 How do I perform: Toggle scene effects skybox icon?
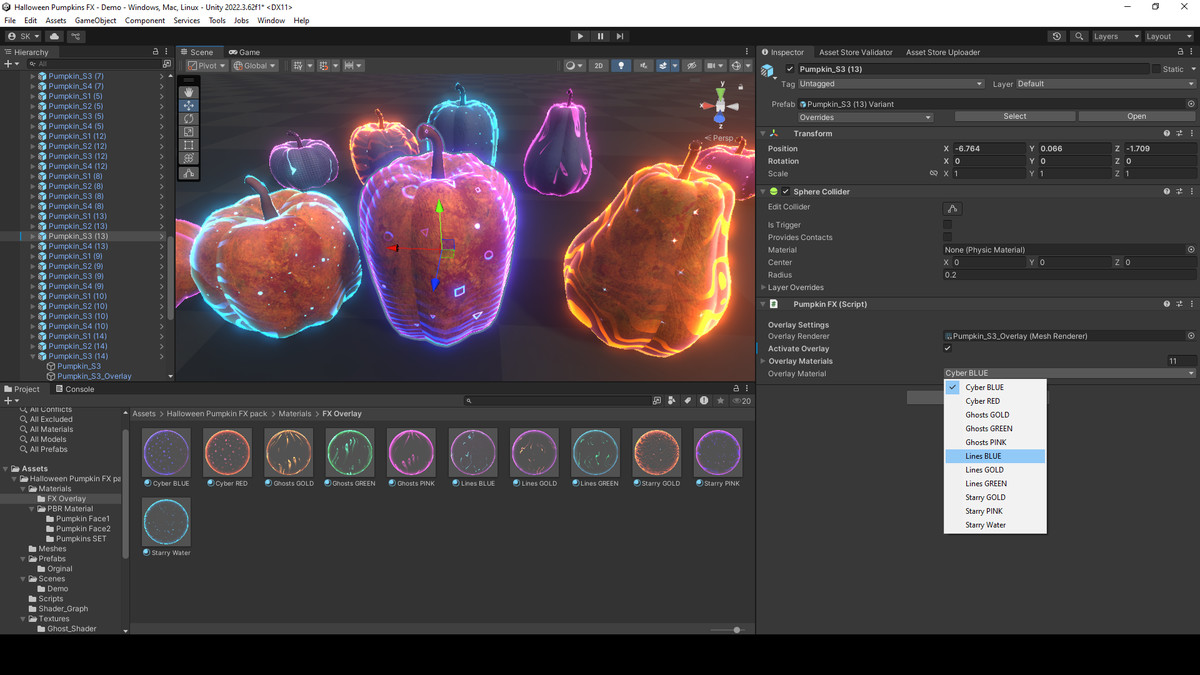click(665, 66)
